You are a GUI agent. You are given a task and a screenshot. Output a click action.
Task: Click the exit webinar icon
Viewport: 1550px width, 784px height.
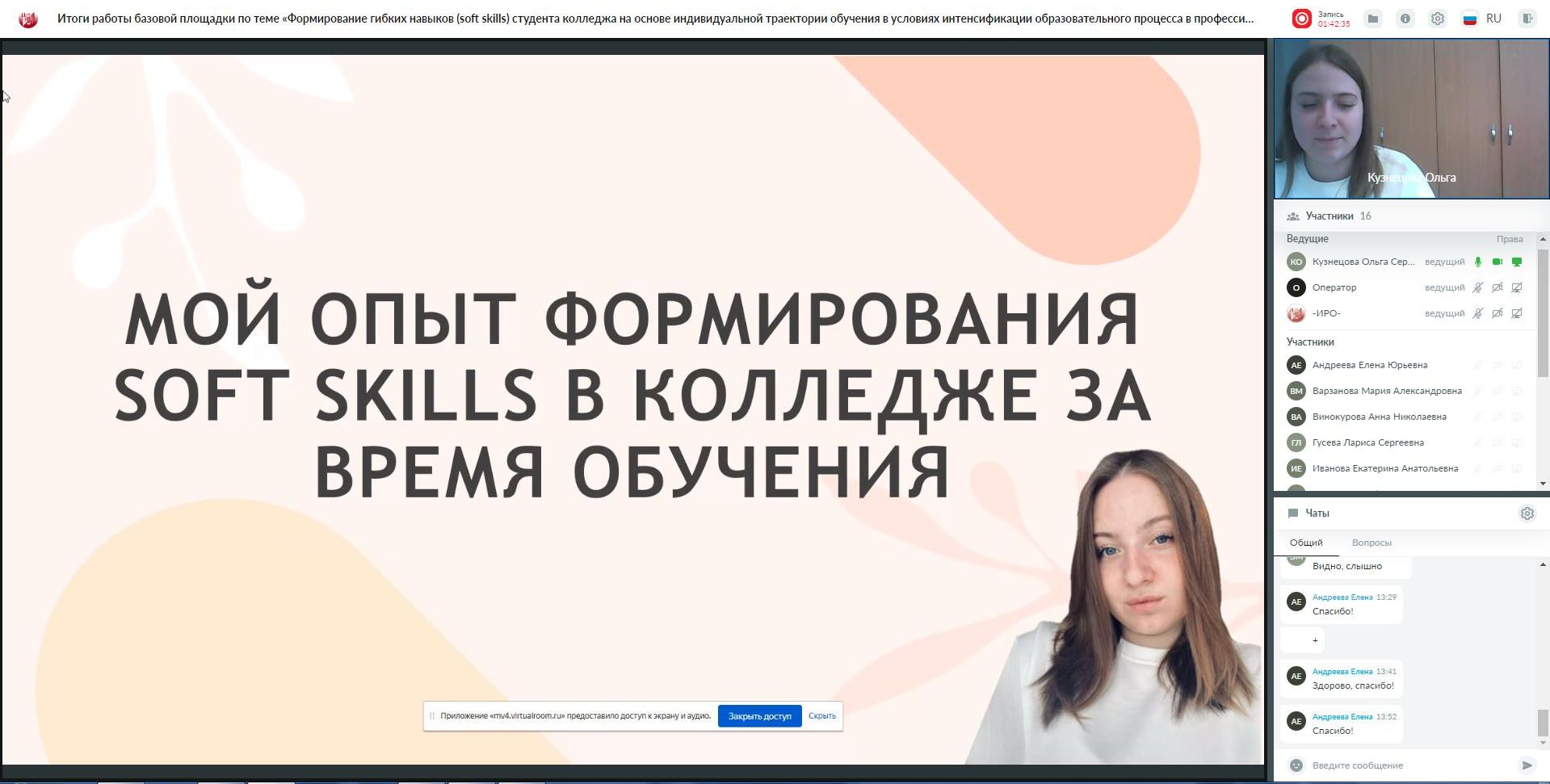(1527, 19)
